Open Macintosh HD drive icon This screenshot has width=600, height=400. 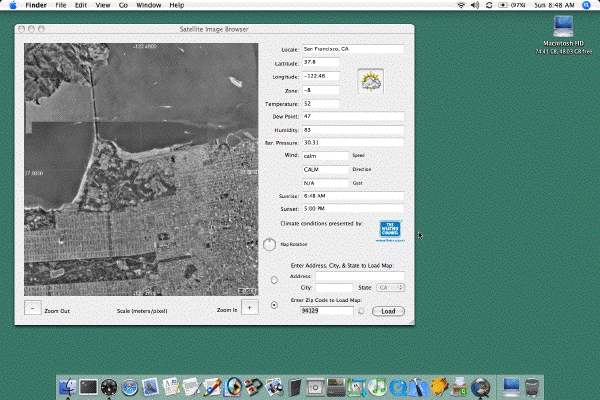pos(563,27)
